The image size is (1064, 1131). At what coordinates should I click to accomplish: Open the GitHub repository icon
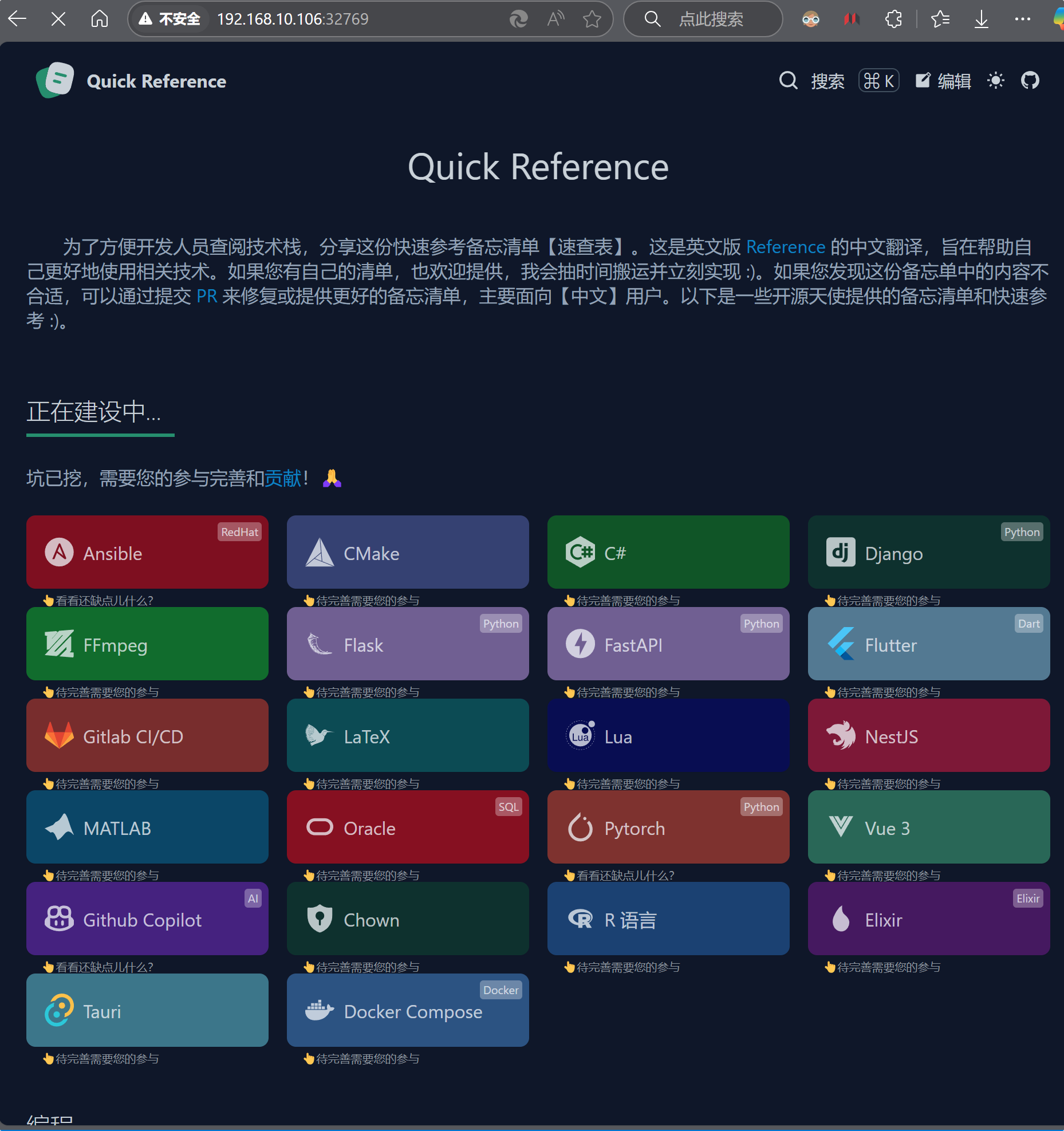1030,81
